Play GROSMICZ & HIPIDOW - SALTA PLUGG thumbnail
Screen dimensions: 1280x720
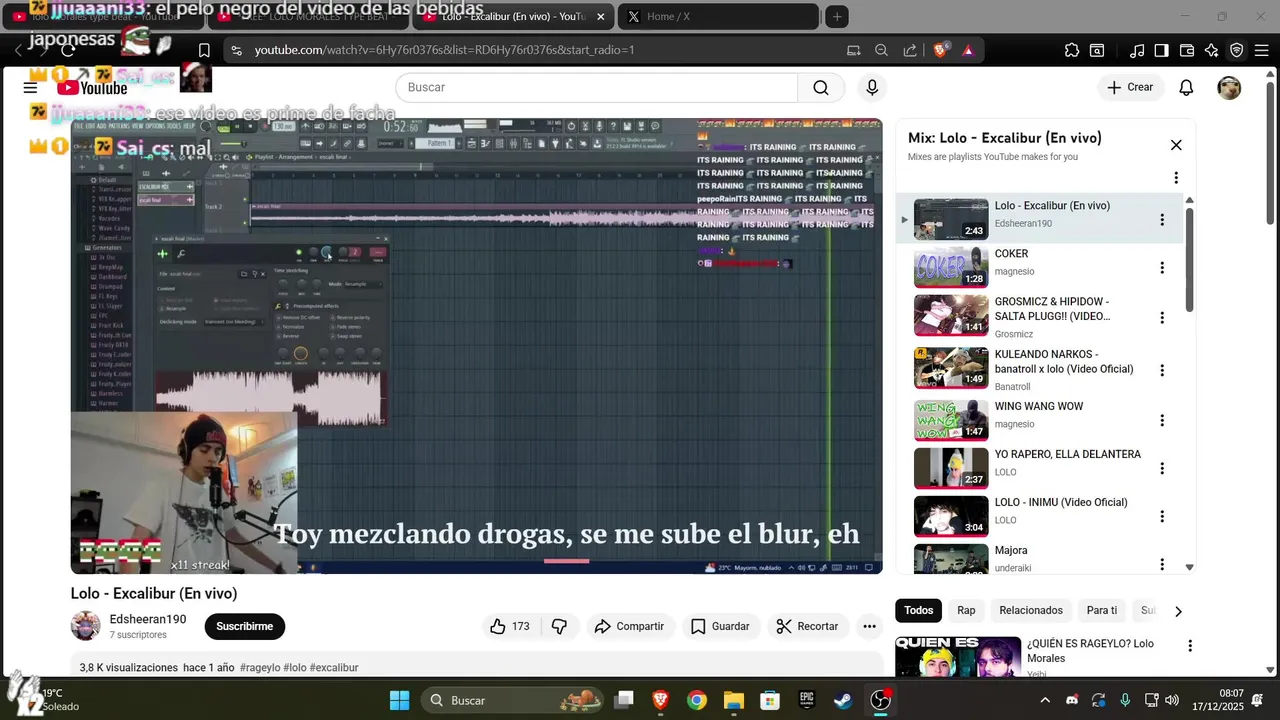tap(951, 316)
